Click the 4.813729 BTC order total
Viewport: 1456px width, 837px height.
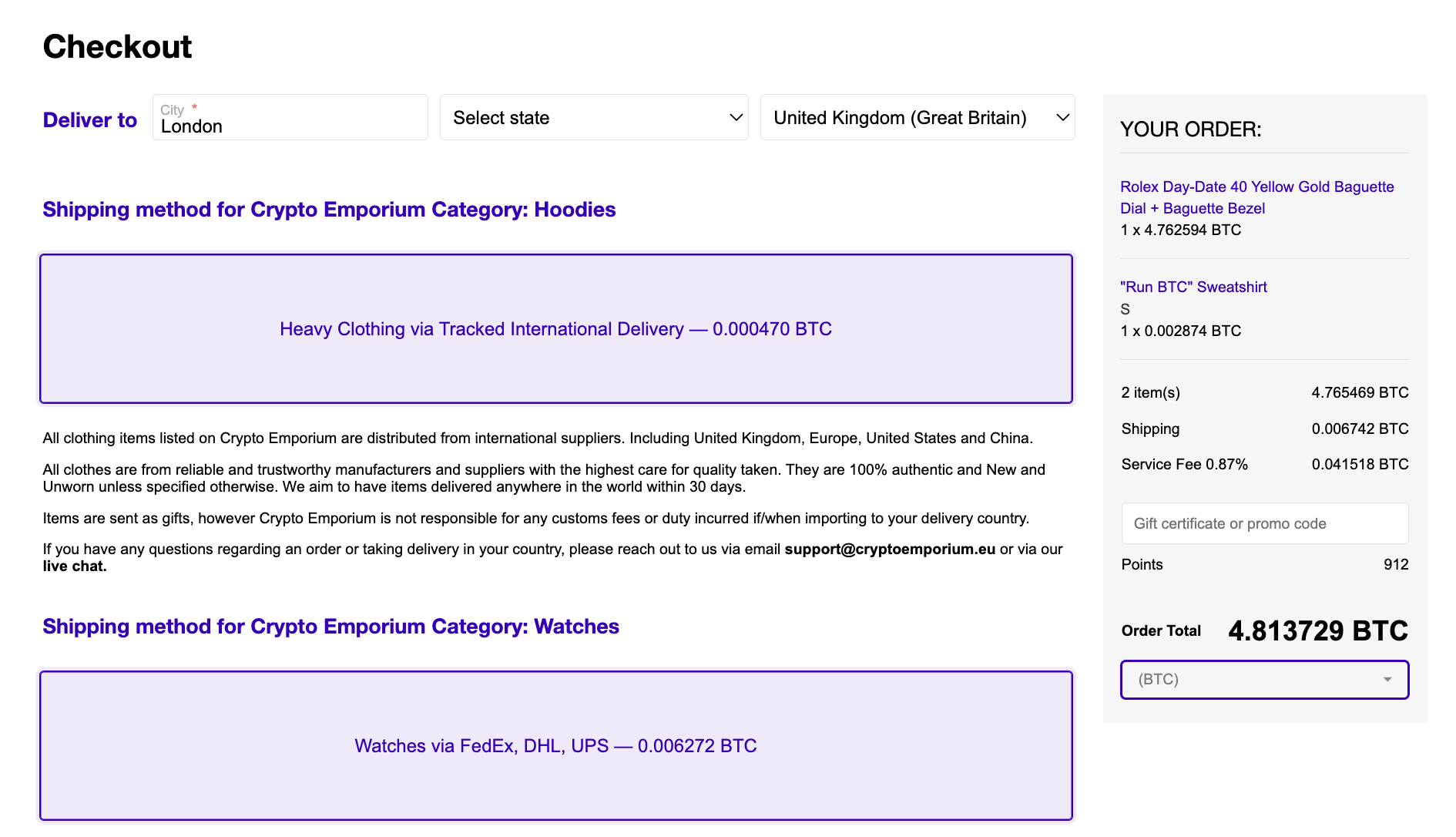coord(1318,630)
